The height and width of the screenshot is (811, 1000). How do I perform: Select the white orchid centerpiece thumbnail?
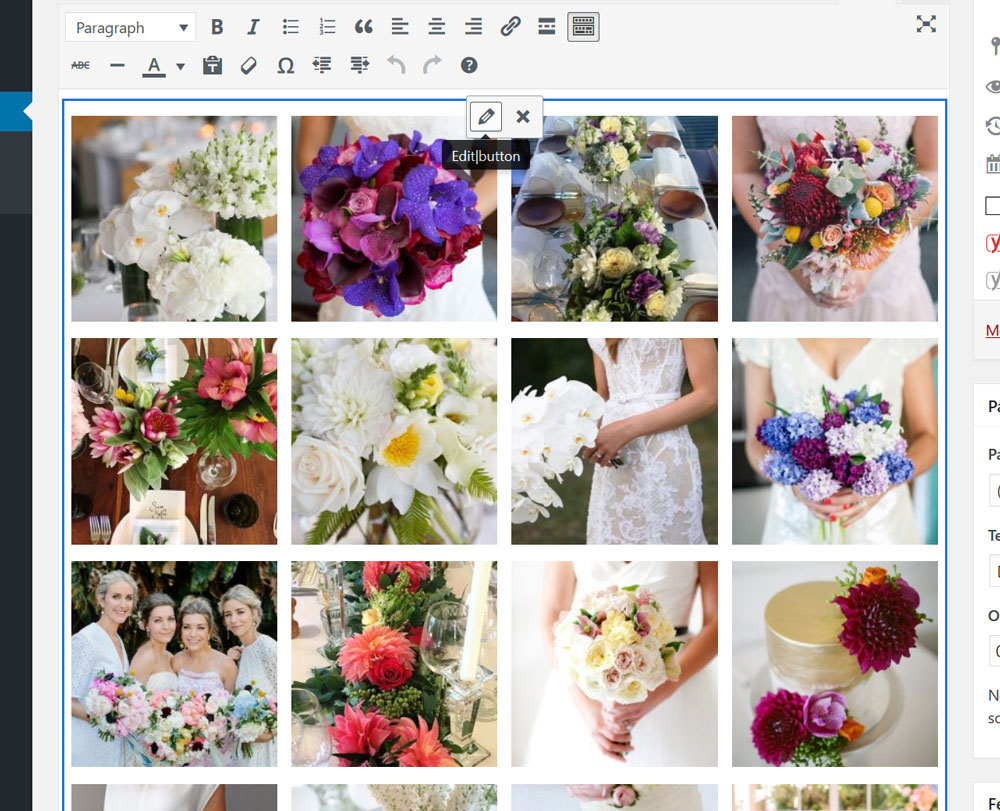pos(174,219)
